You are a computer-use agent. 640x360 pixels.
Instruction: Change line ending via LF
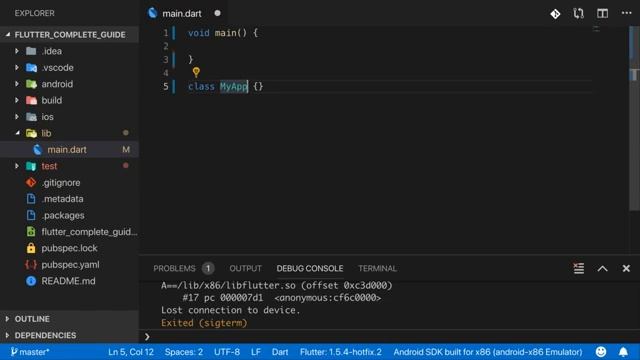pyautogui.click(x=256, y=352)
